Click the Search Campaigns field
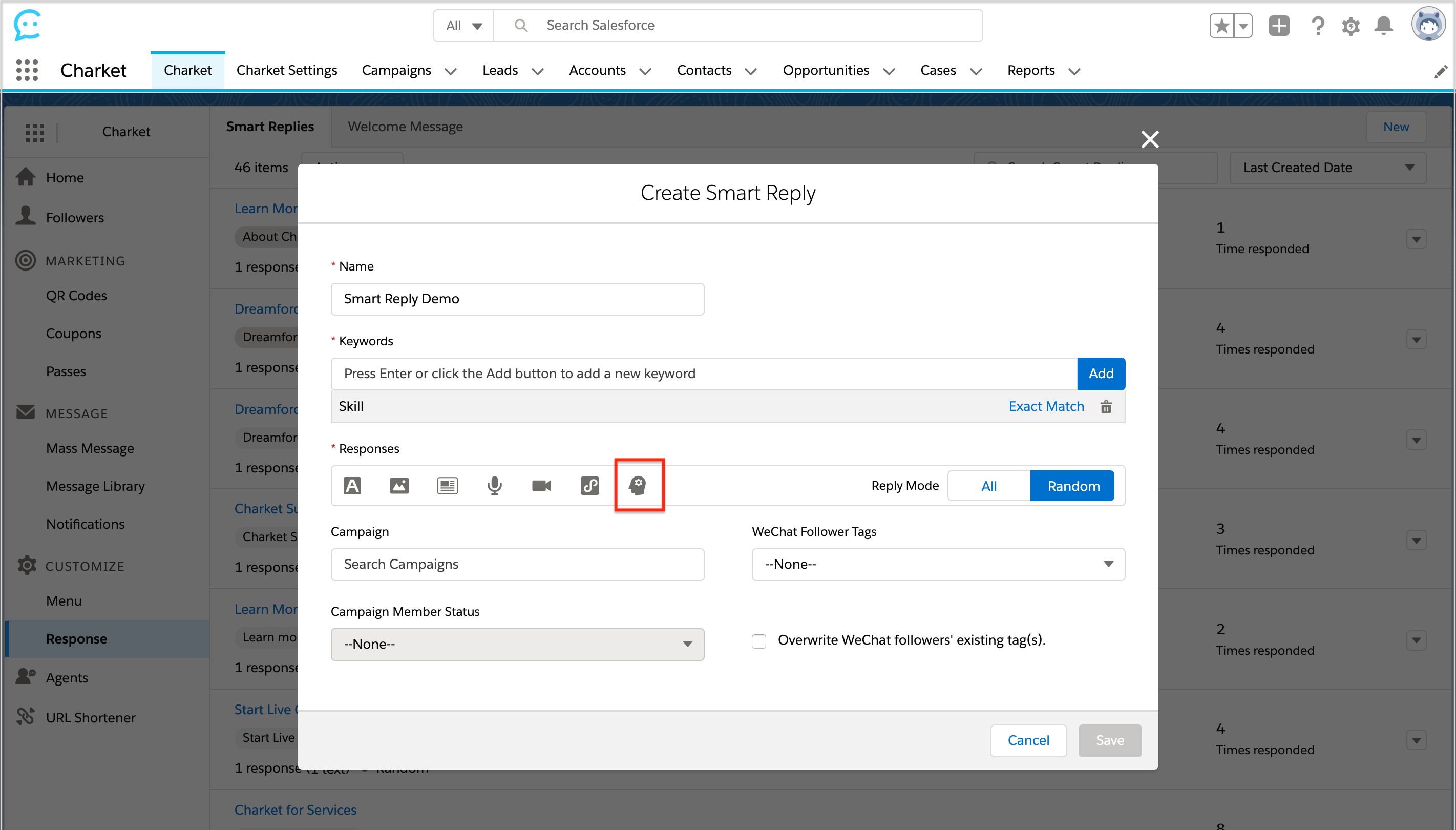 (x=517, y=565)
